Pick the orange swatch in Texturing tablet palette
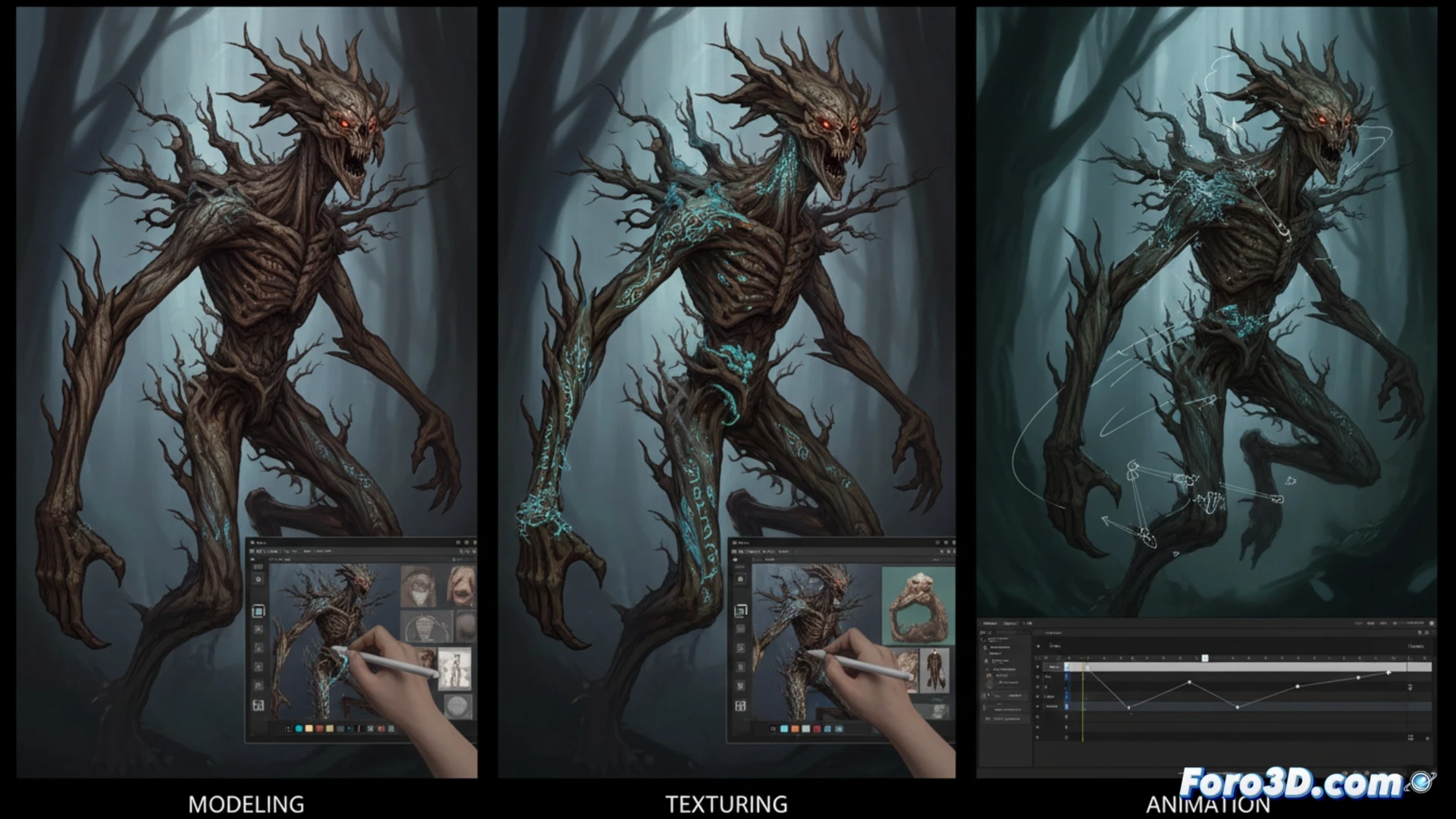Viewport: 1456px width, 819px height. (x=795, y=729)
